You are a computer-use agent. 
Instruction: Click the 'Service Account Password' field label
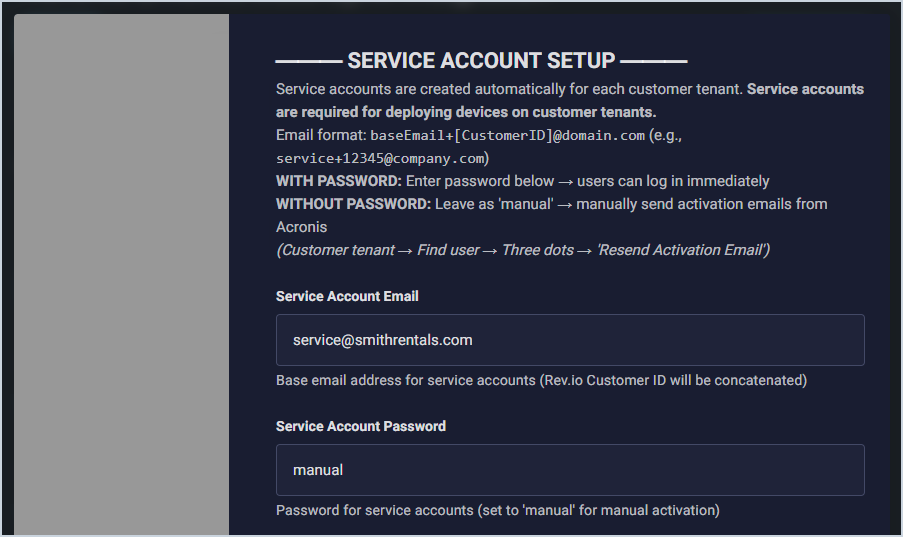pyautogui.click(x=361, y=426)
